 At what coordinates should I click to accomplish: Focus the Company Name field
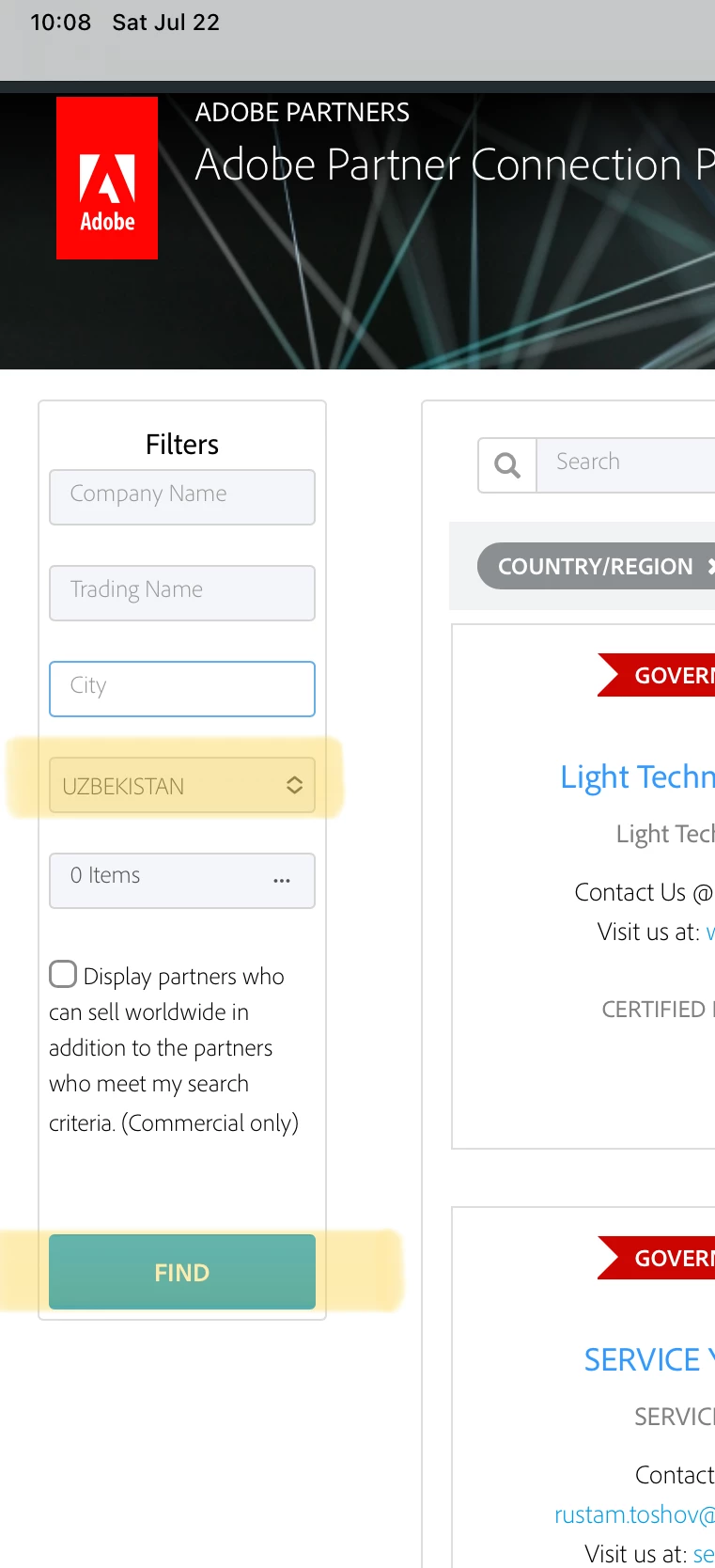coord(182,497)
